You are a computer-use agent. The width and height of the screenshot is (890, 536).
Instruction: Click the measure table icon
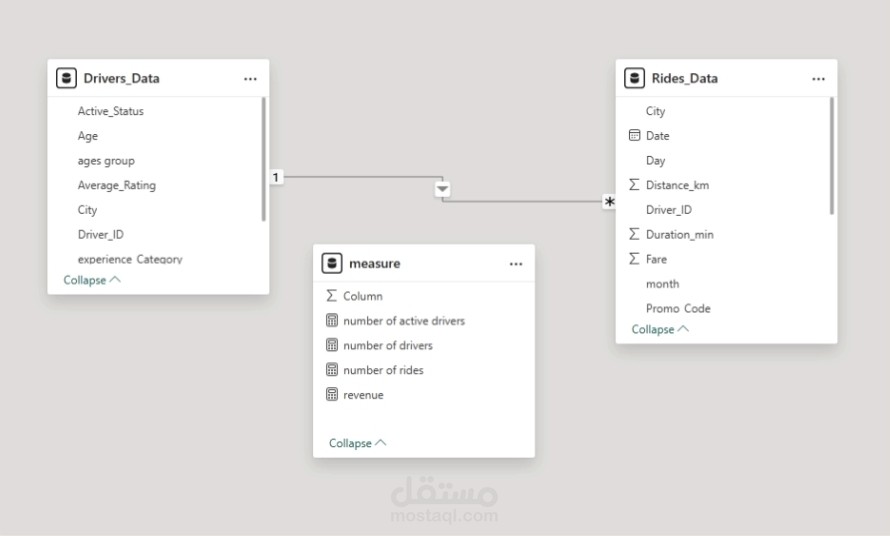click(x=332, y=263)
